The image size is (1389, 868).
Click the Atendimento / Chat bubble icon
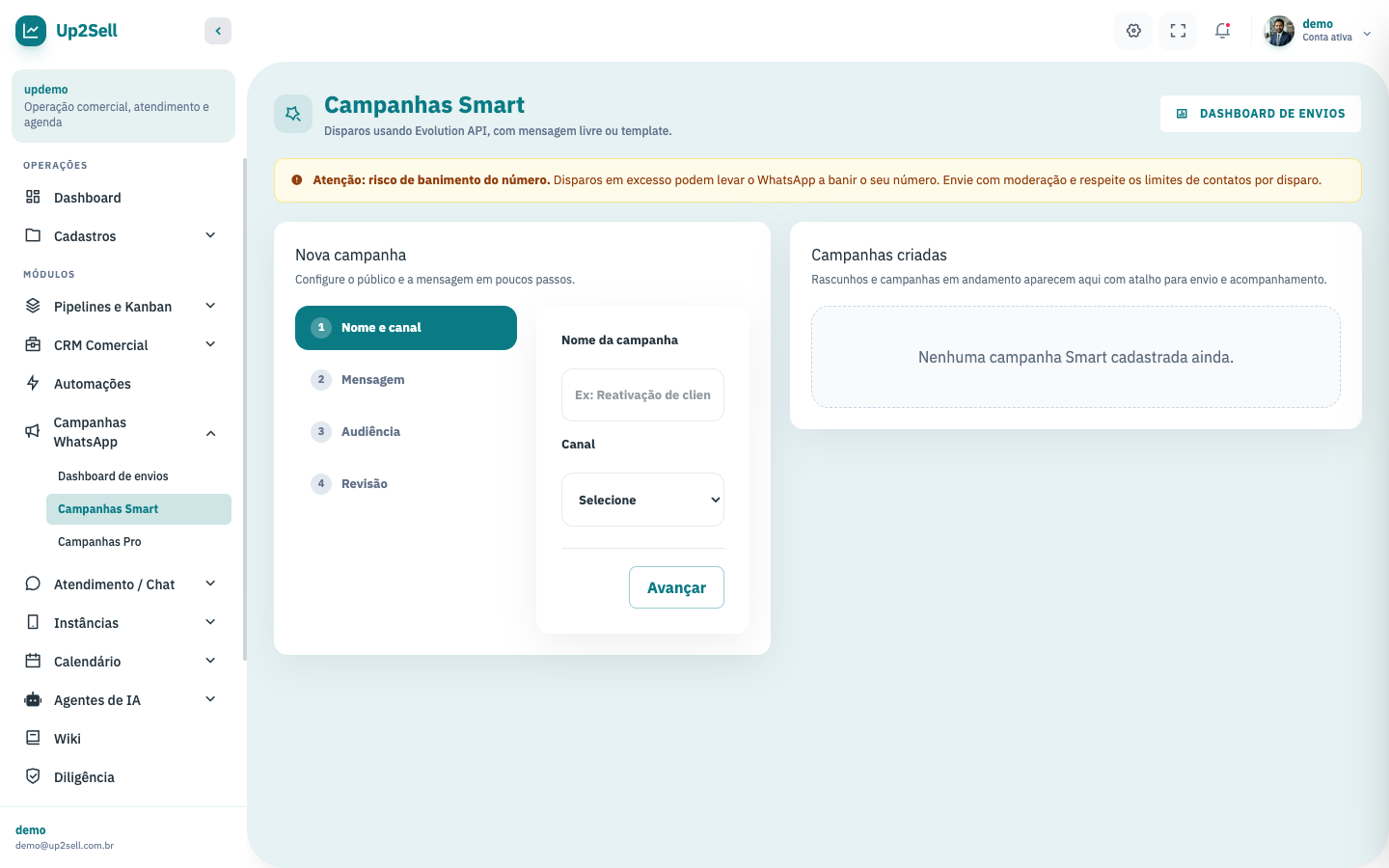33,583
